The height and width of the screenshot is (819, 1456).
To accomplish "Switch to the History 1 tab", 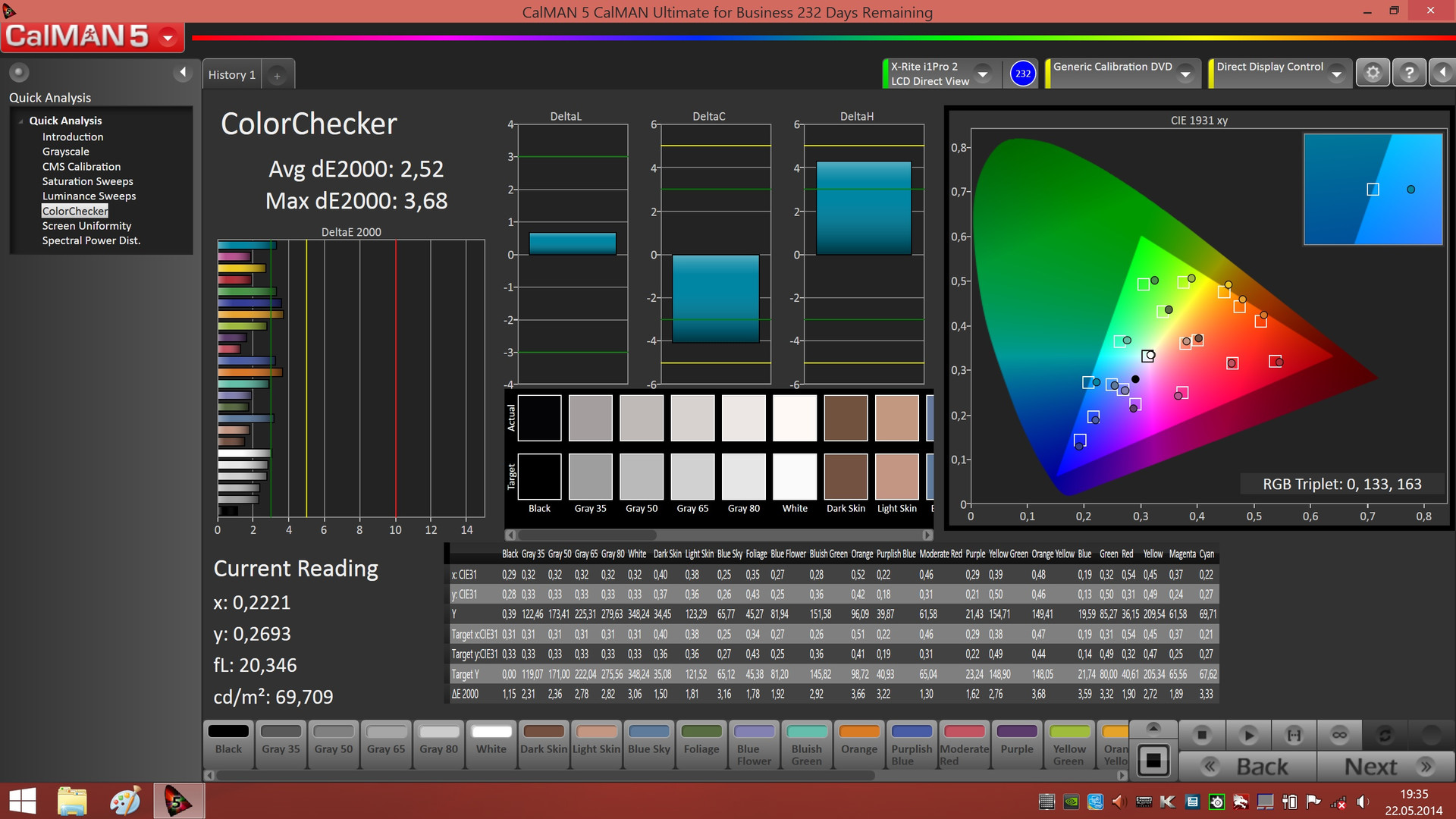I will pos(232,75).
